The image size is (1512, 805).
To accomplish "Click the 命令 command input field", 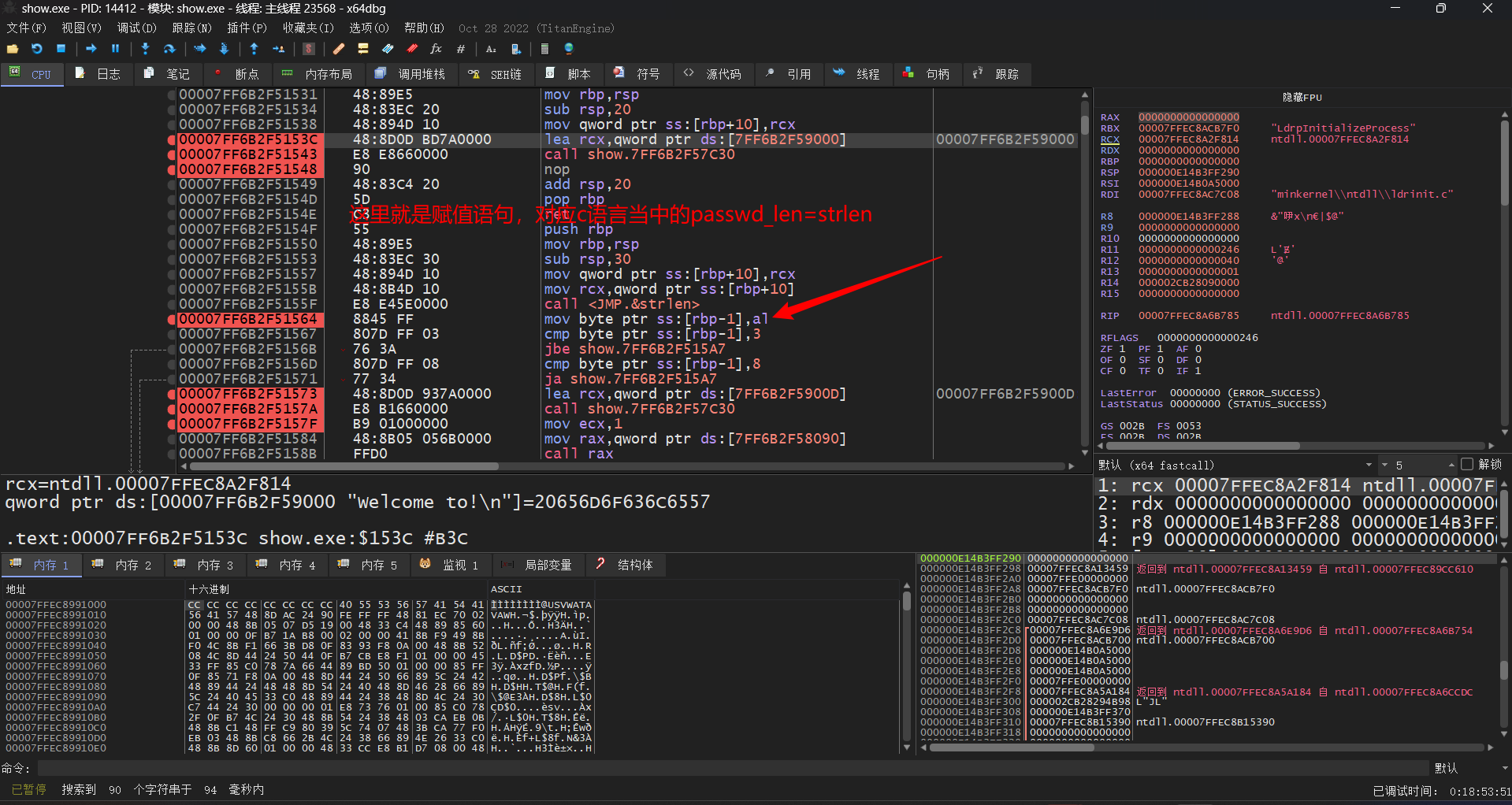I will 732,768.
